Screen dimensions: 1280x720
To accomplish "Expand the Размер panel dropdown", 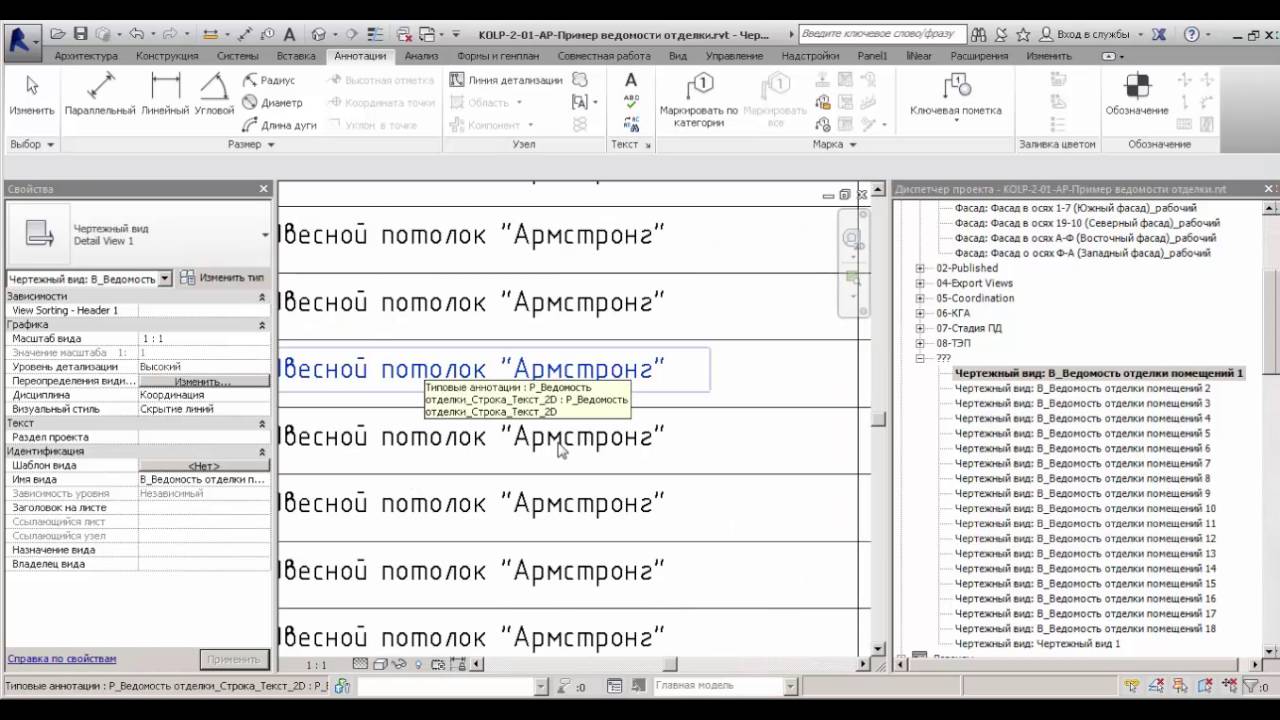I will point(271,144).
